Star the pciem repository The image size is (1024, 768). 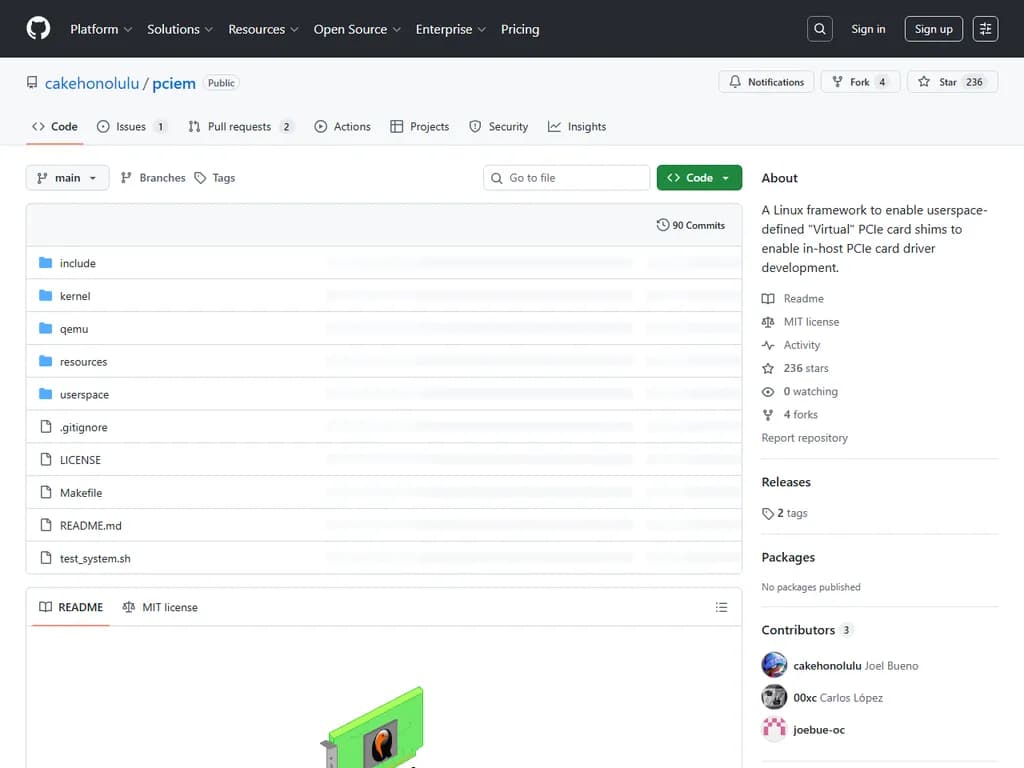point(937,82)
